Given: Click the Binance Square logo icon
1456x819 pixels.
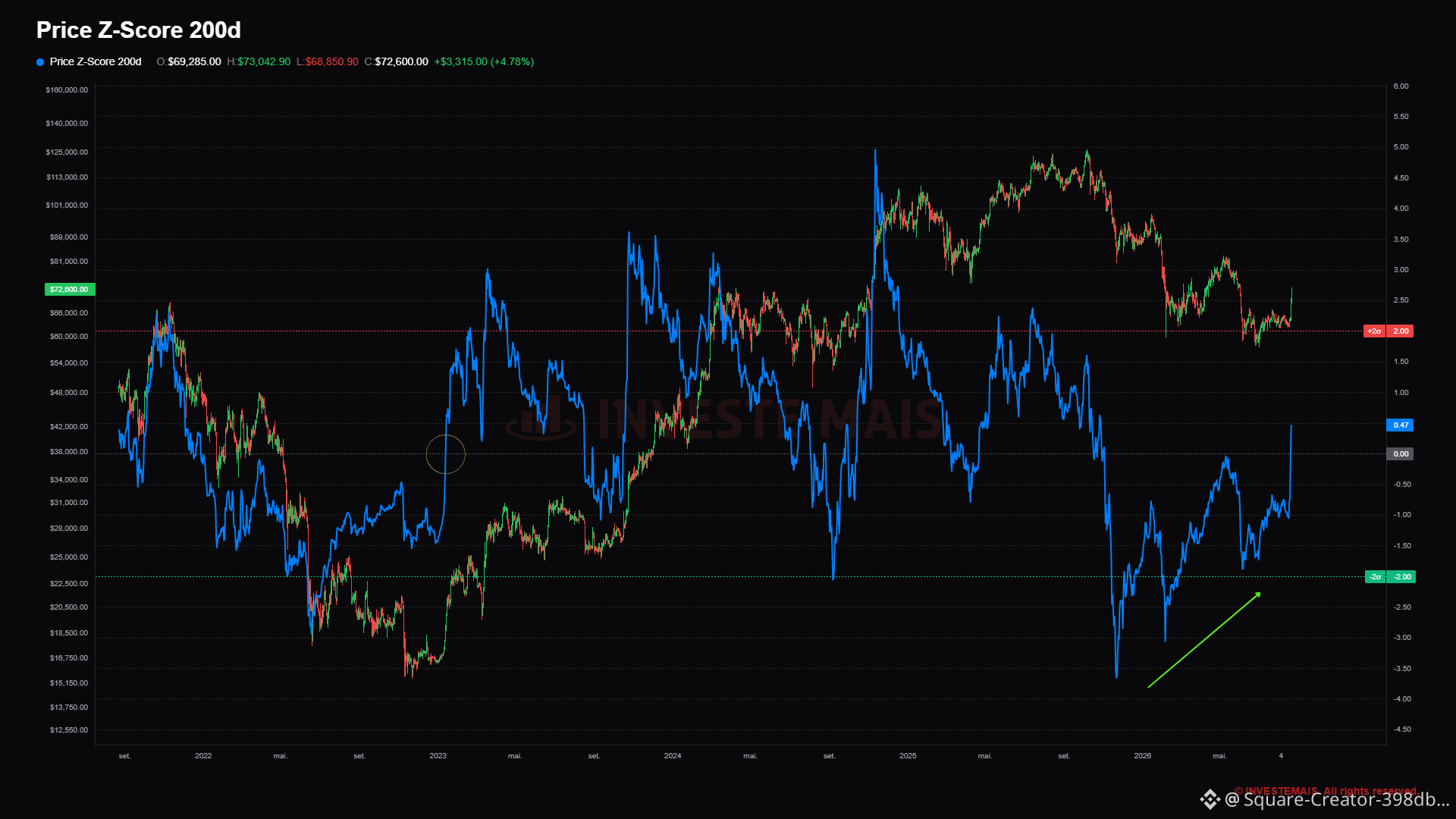Looking at the screenshot, I should 1210,799.
